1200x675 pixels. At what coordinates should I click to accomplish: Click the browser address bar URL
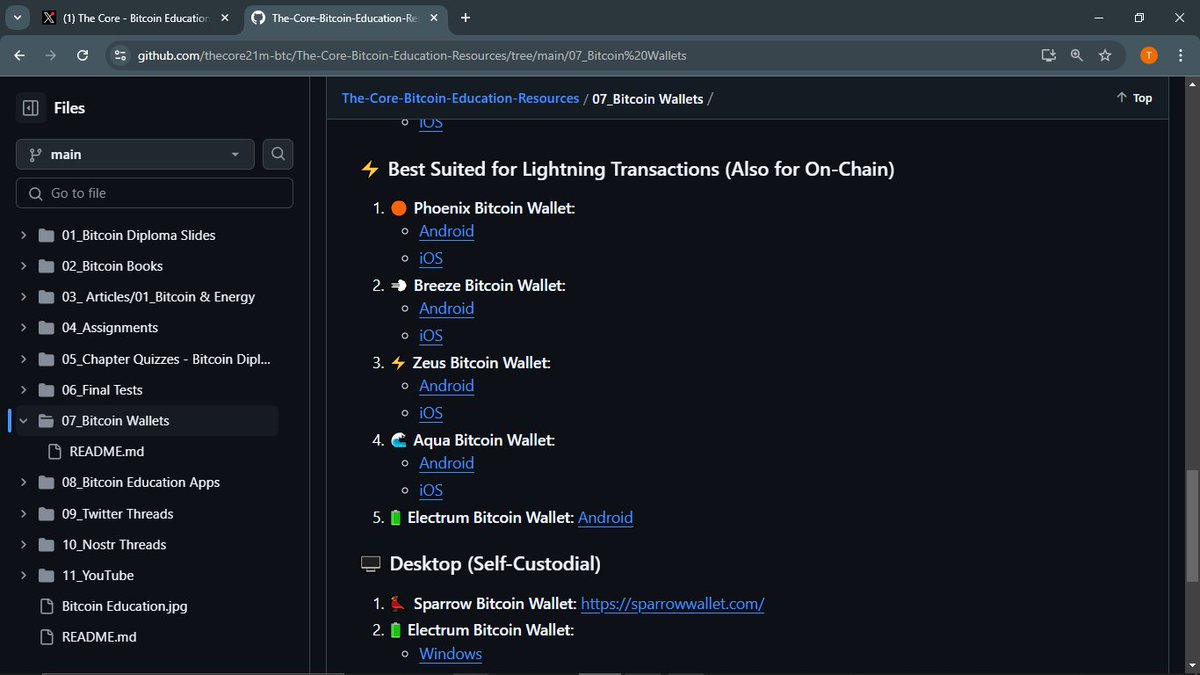(412, 56)
